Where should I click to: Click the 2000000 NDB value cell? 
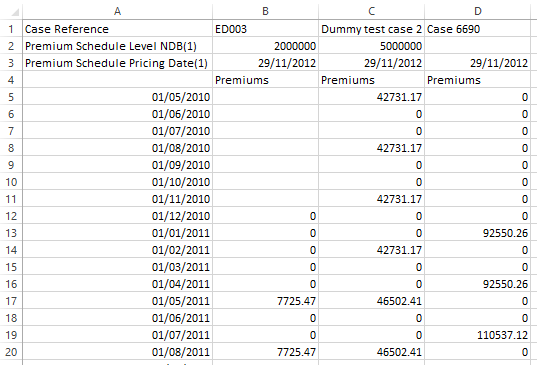[x=265, y=46]
